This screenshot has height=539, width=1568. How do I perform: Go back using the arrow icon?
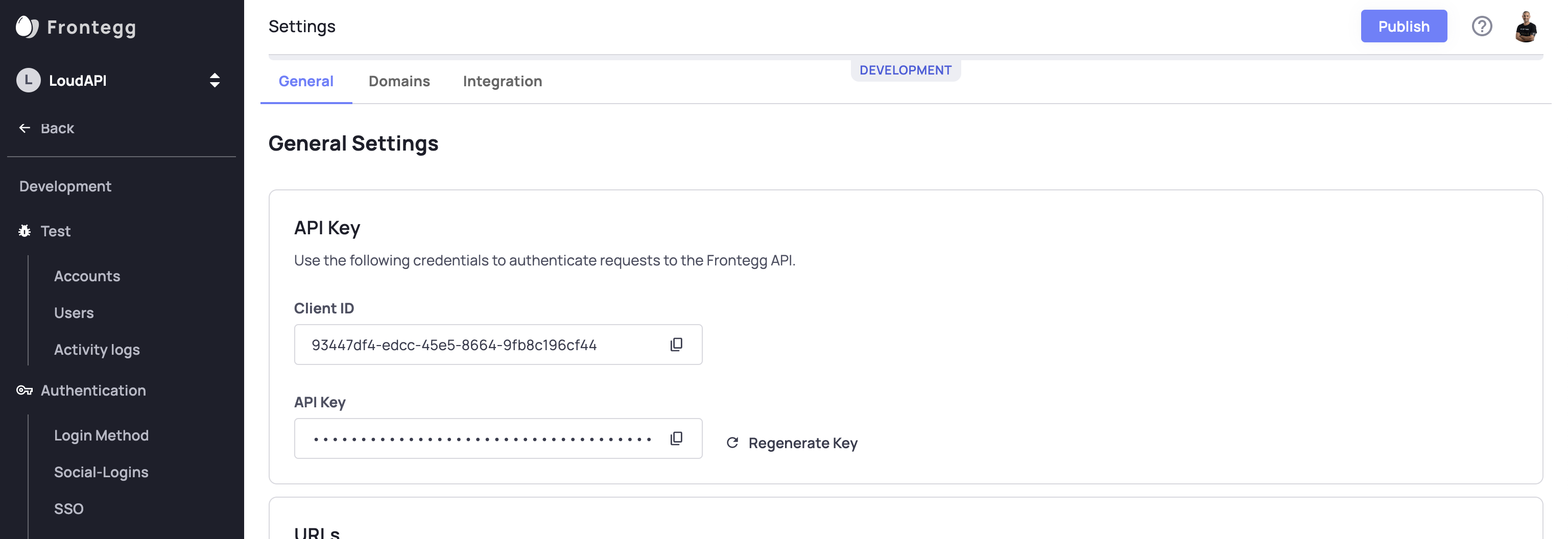(x=25, y=128)
